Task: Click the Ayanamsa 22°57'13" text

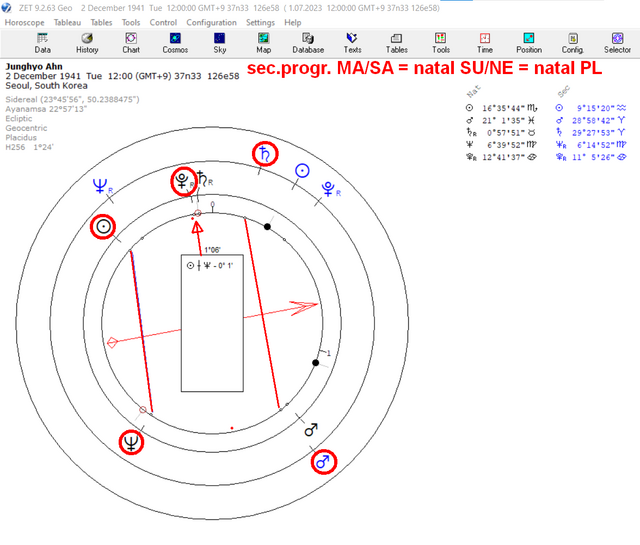Action: (x=46, y=109)
